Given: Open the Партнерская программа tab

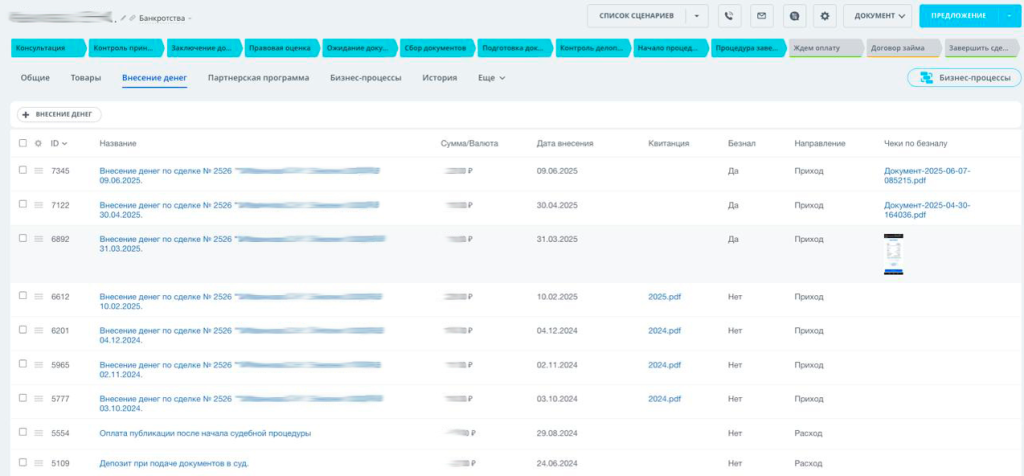Looking at the screenshot, I should point(258,78).
